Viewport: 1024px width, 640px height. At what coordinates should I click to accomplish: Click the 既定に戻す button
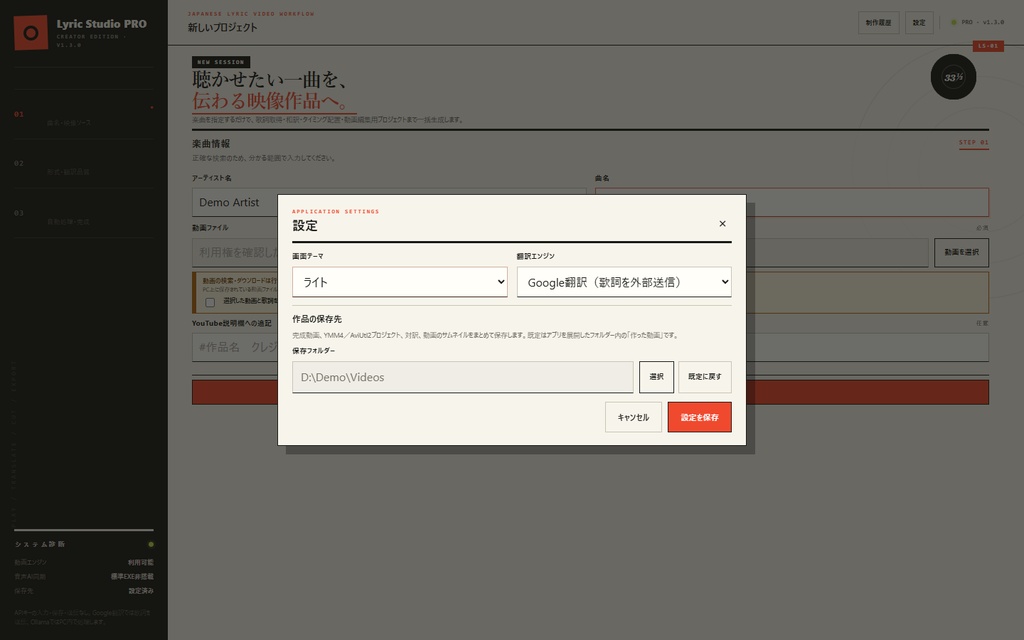point(705,377)
